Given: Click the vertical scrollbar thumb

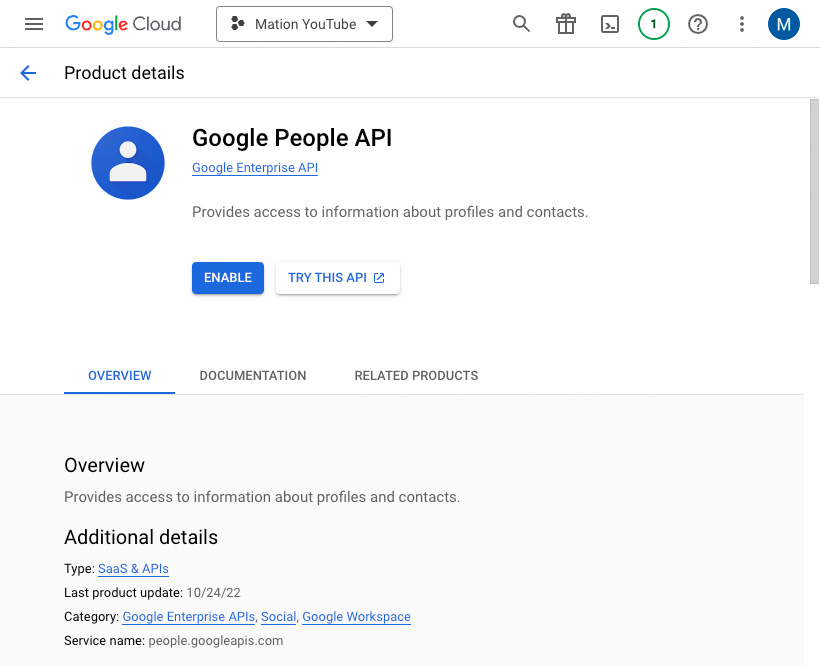Looking at the screenshot, I should tap(814, 192).
